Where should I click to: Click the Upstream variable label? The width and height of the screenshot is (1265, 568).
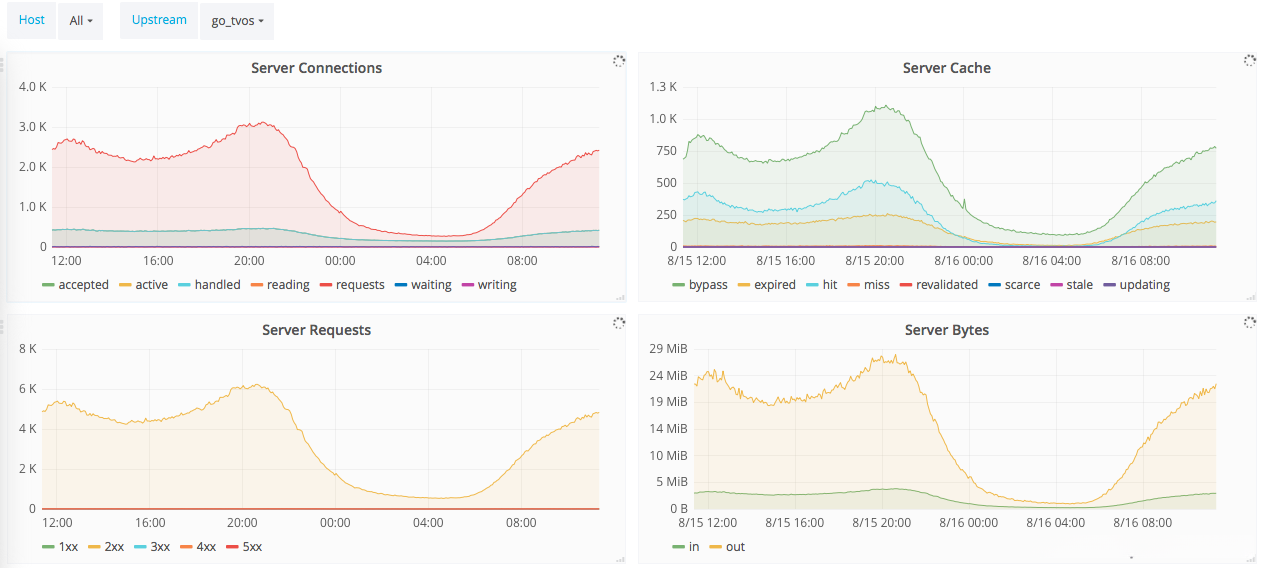[x=159, y=20]
